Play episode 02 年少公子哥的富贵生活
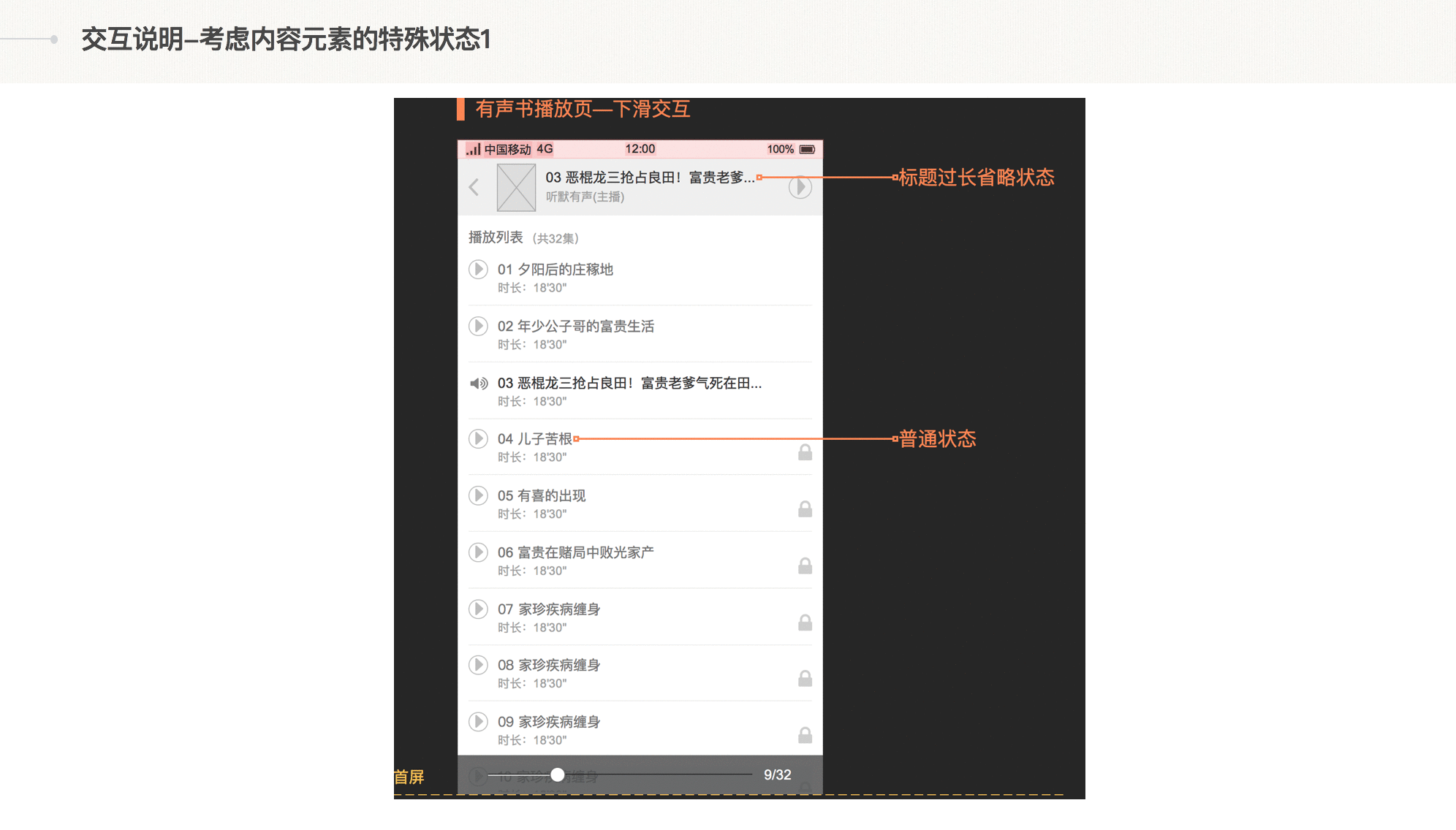This screenshot has height=830, width=1456. [478, 326]
